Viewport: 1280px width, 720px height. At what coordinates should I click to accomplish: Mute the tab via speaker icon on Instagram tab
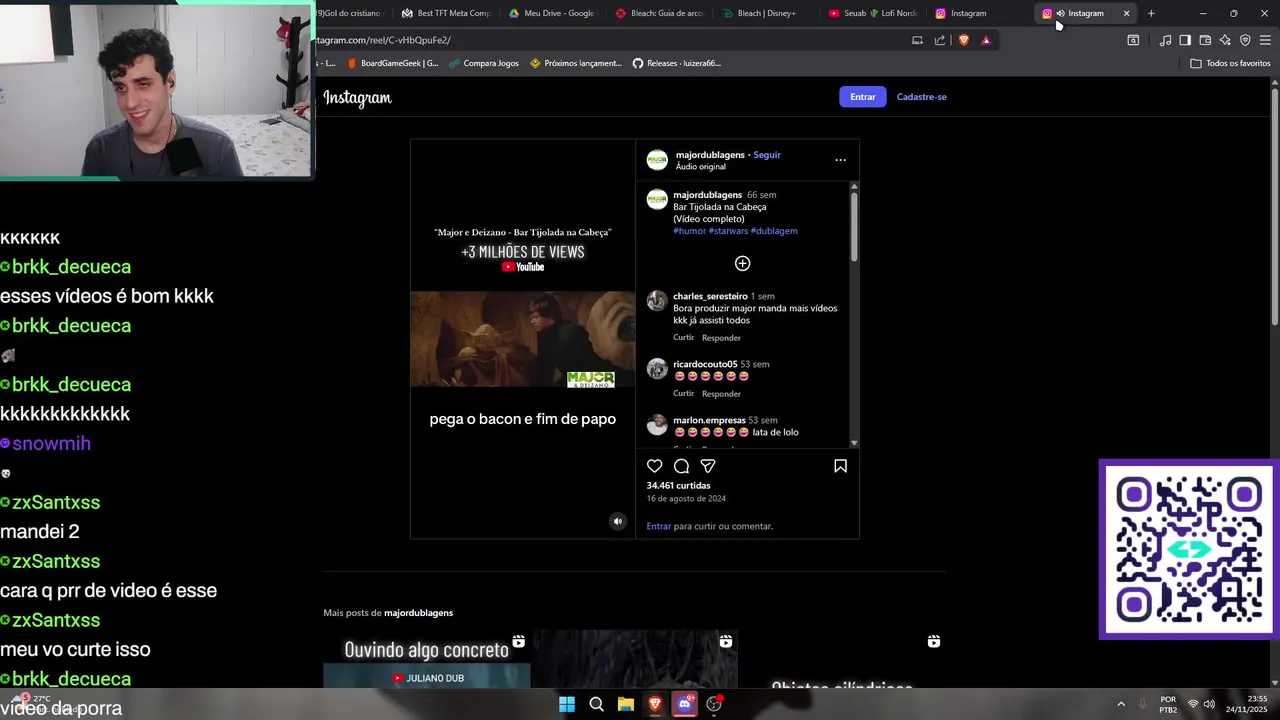1060,13
